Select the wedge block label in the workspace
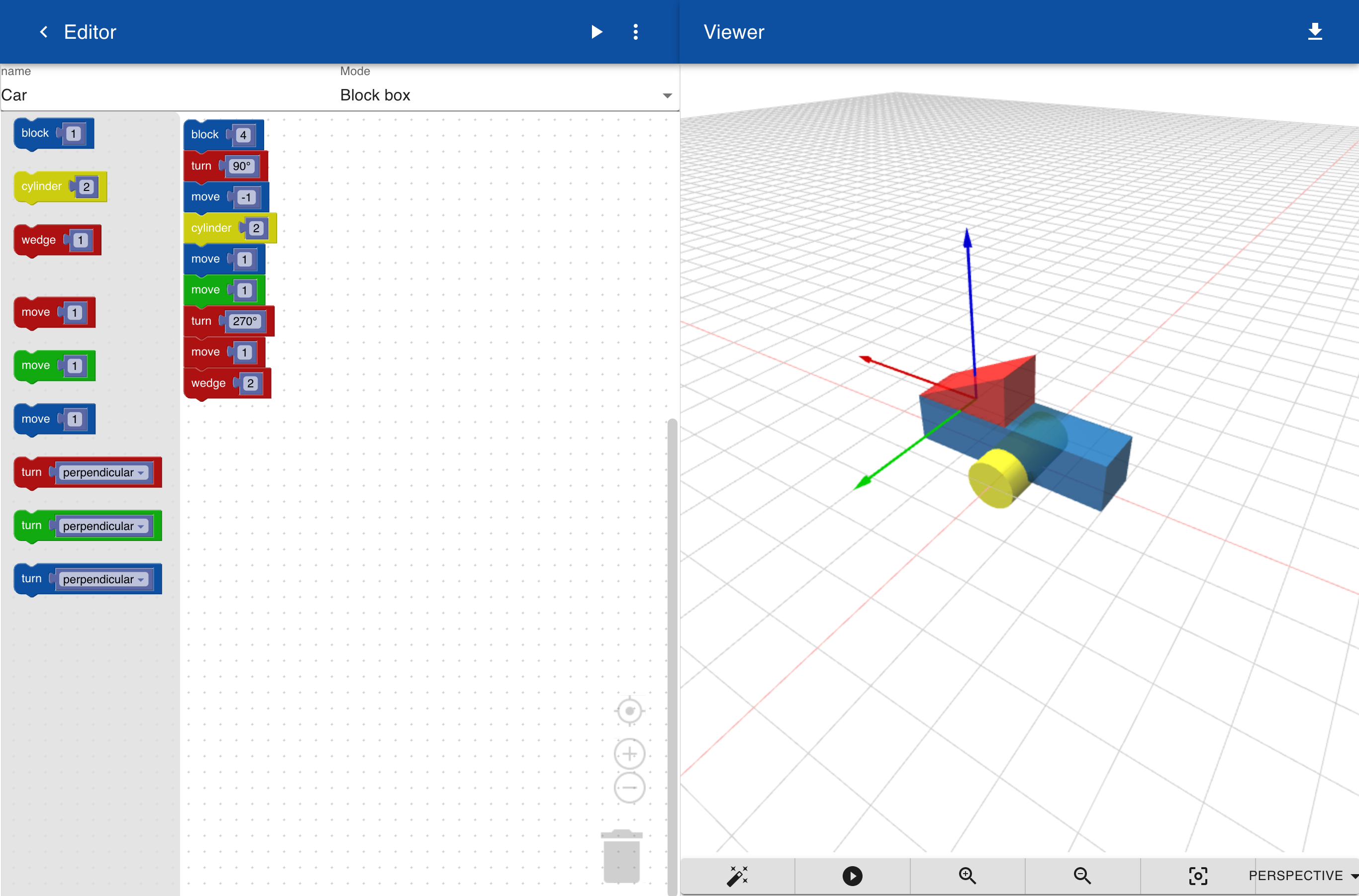This screenshot has height=896, width=1359. tap(208, 383)
